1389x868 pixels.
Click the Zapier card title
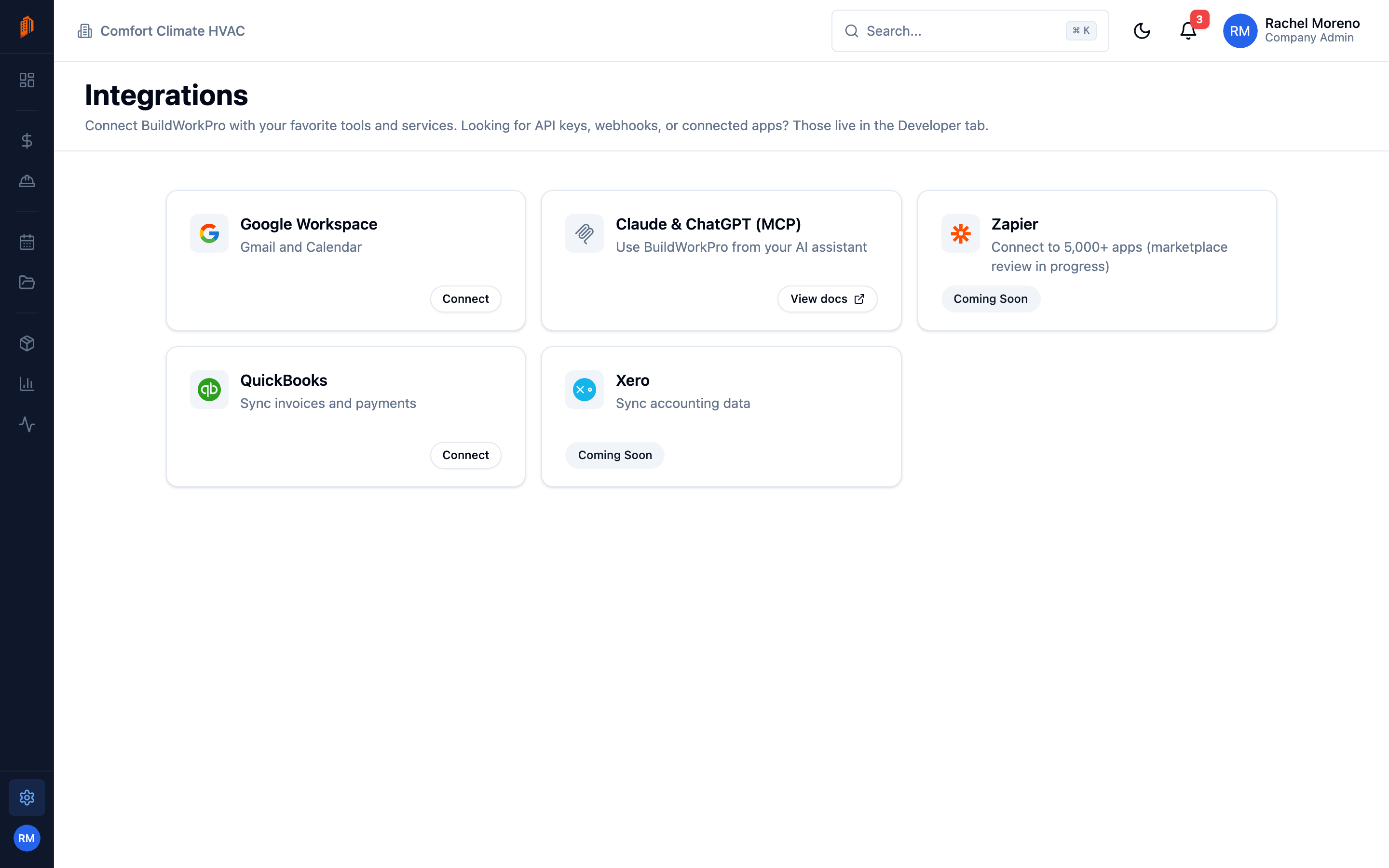1014,224
